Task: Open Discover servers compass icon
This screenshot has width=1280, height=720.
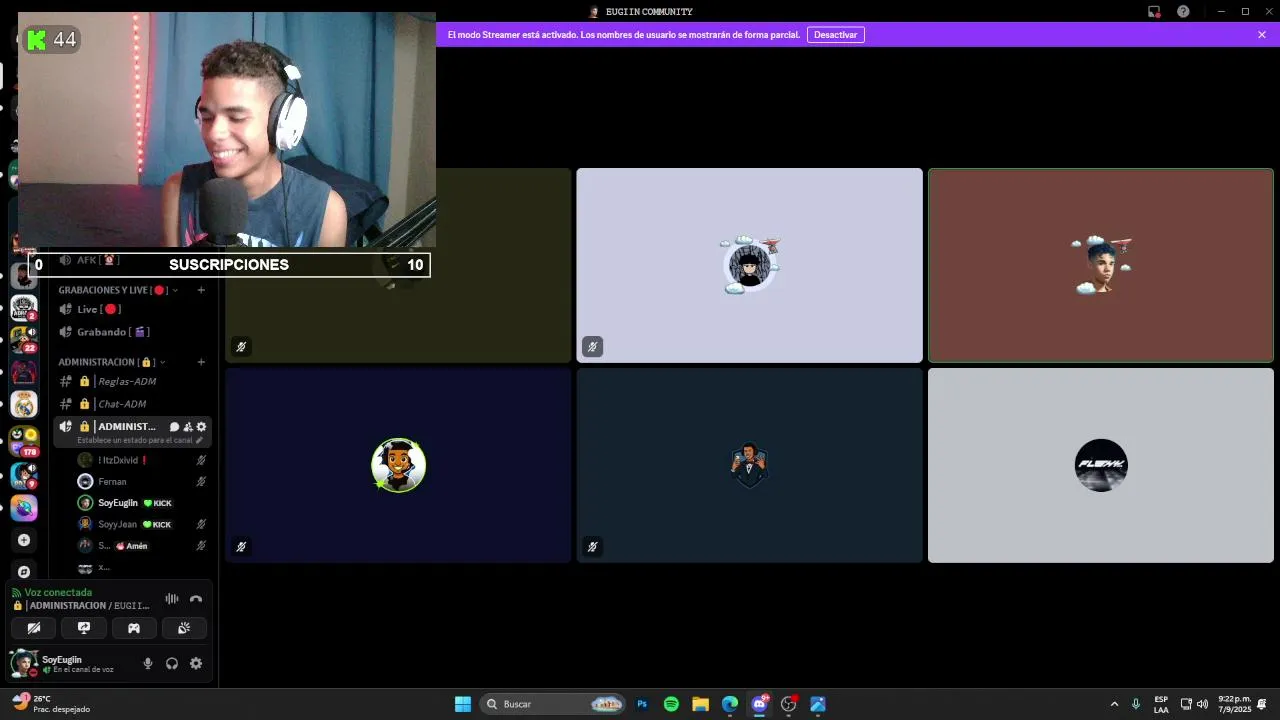Action: (x=24, y=572)
